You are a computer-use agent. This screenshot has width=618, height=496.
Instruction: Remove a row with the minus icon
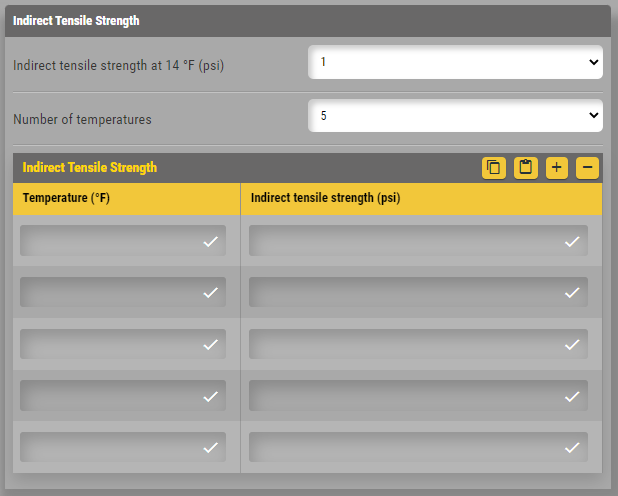point(588,168)
